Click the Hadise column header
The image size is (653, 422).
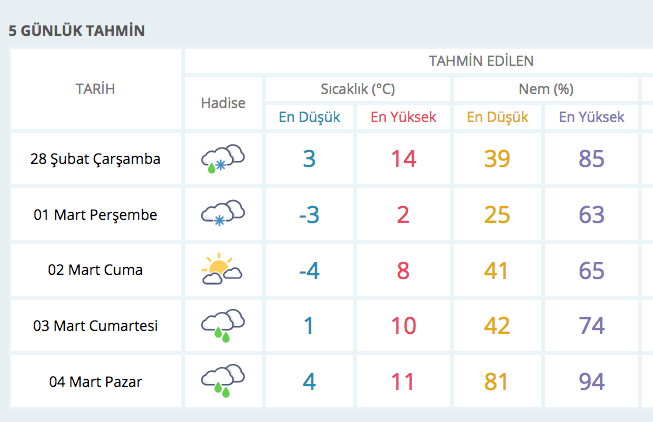pos(223,103)
